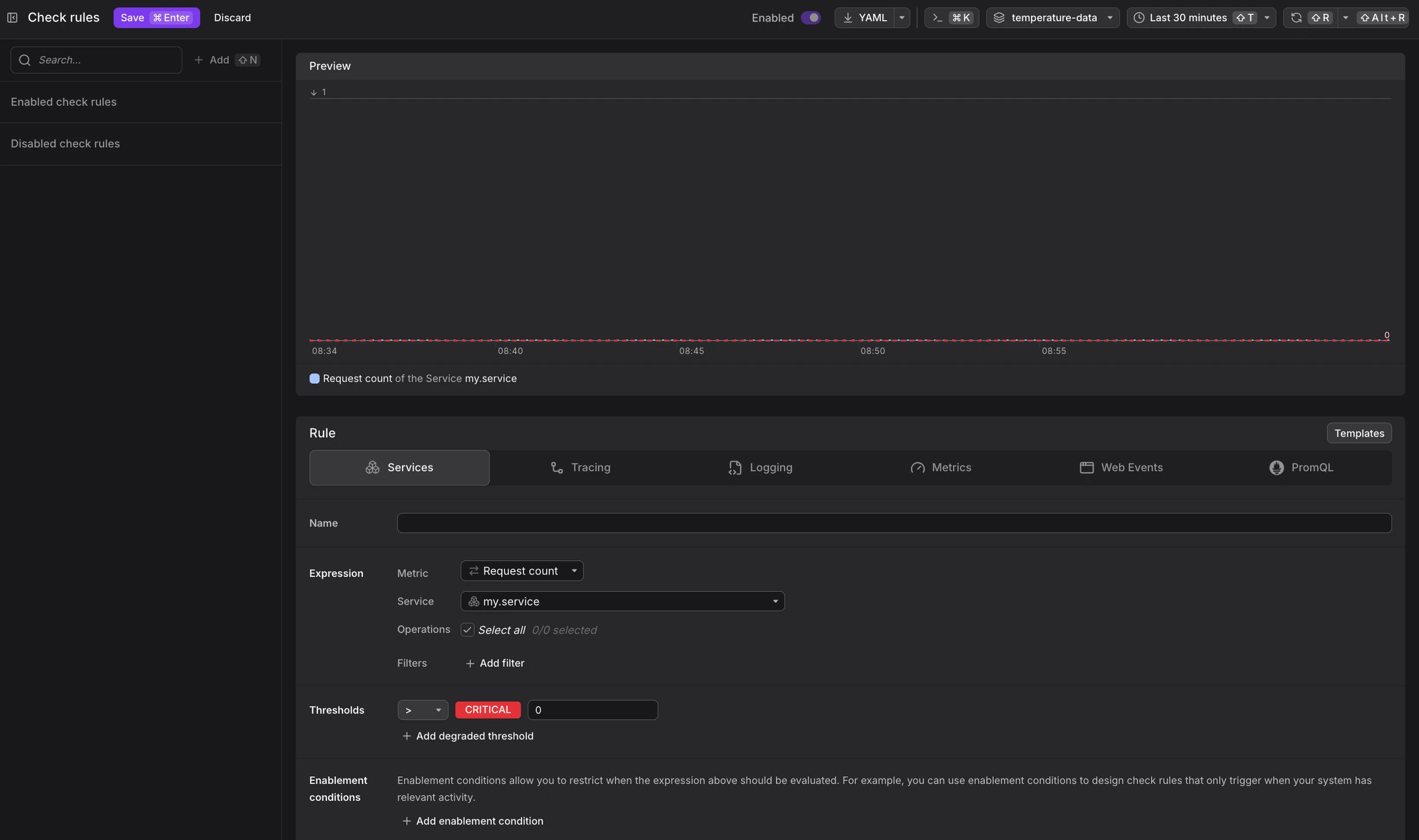This screenshot has width=1419, height=840.
Task: Click the plus icon for degraded threshold
Action: [x=407, y=736]
